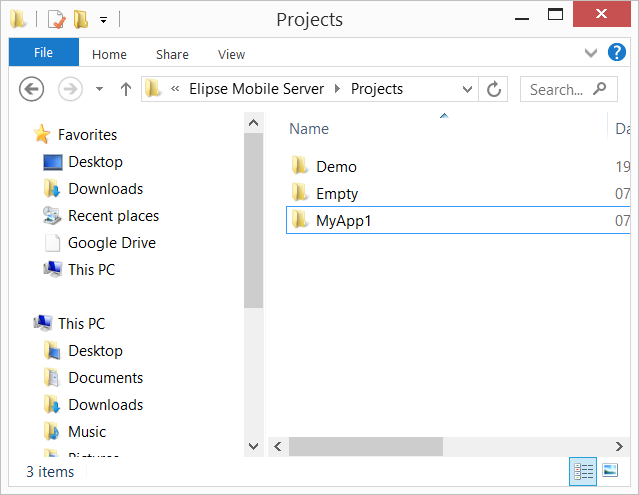Open the recent locations dropdown
The height and width of the screenshot is (495, 639).
[99, 89]
